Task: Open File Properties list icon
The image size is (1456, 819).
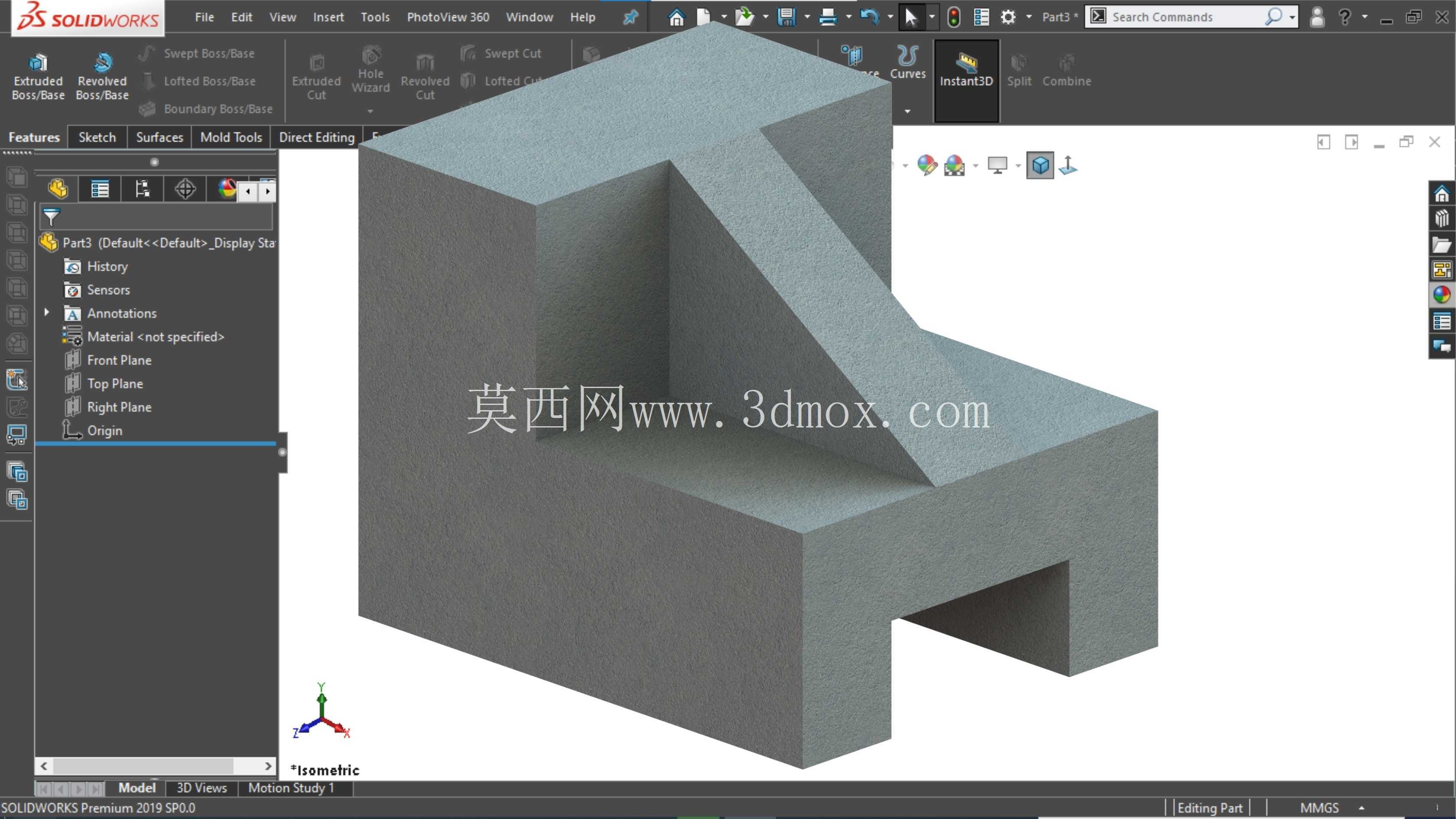Action: coord(981,17)
